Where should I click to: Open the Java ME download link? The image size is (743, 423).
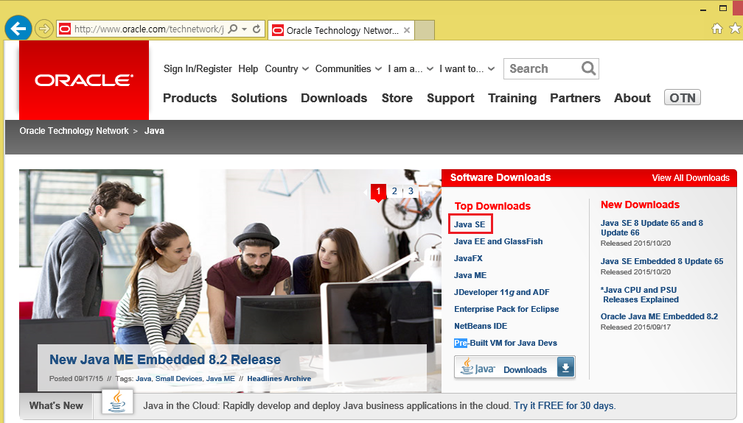pyautogui.click(x=470, y=275)
